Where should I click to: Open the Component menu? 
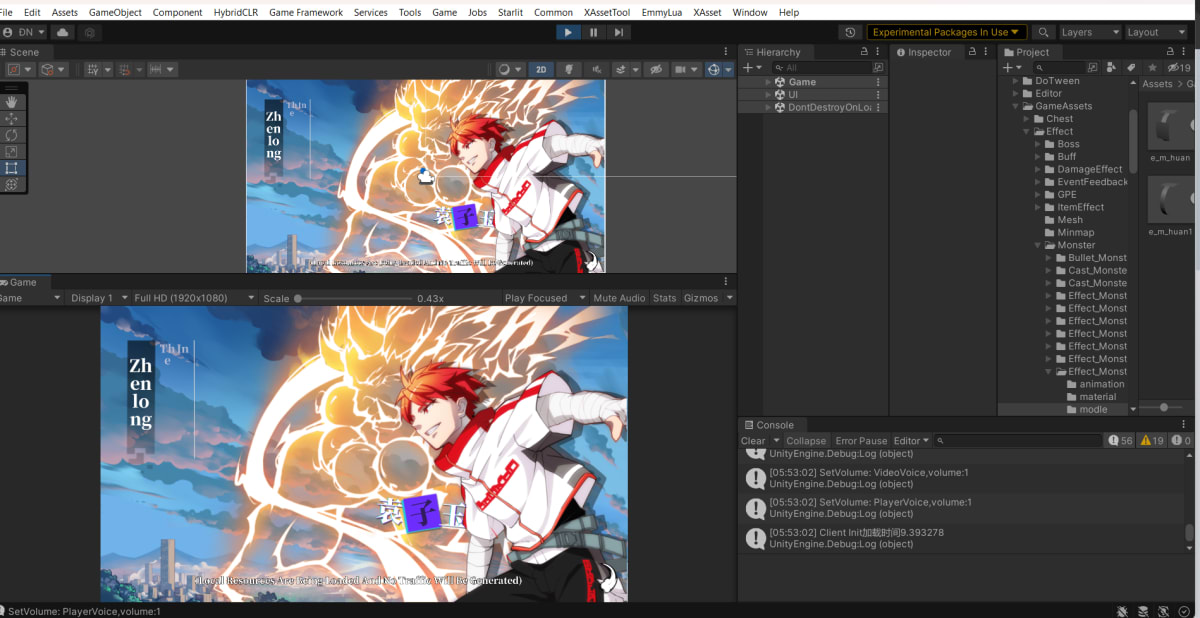[x=177, y=12]
